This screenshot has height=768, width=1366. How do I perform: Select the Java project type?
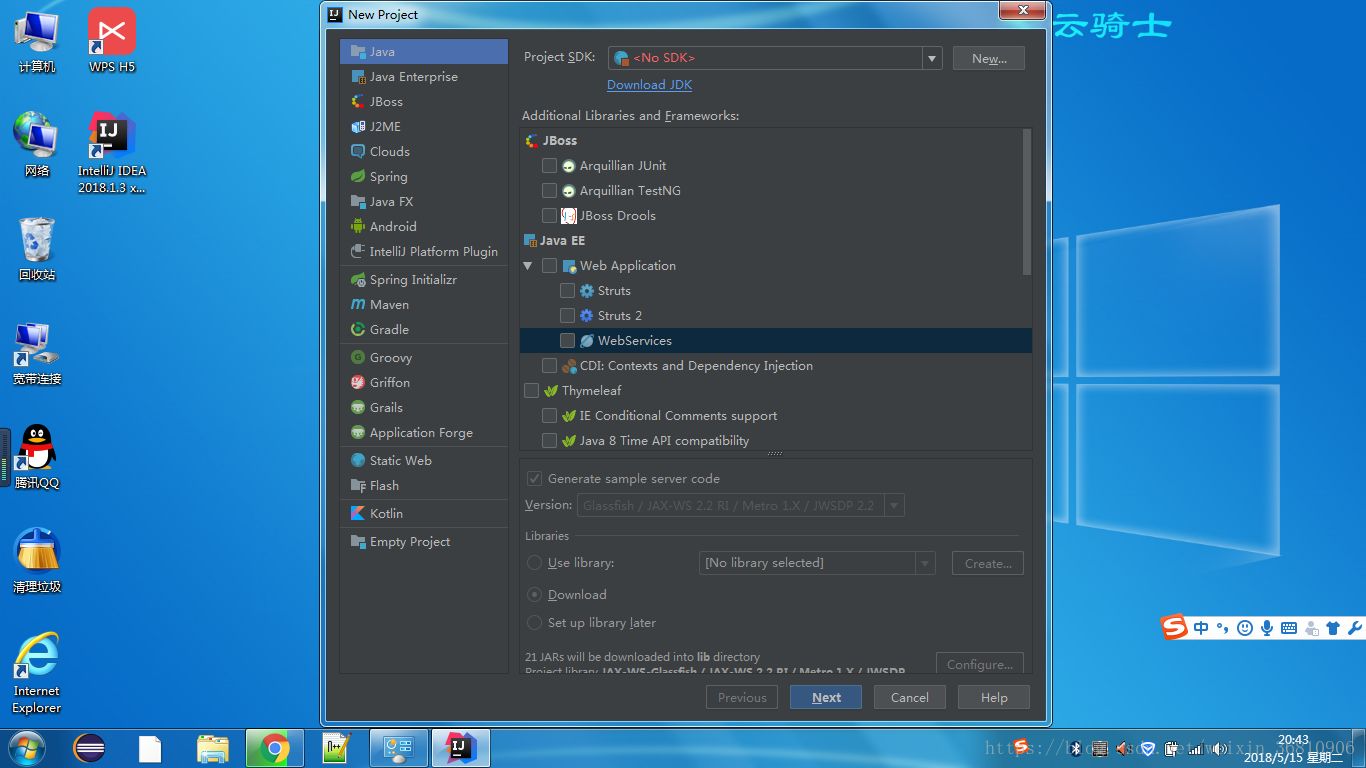click(x=424, y=52)
